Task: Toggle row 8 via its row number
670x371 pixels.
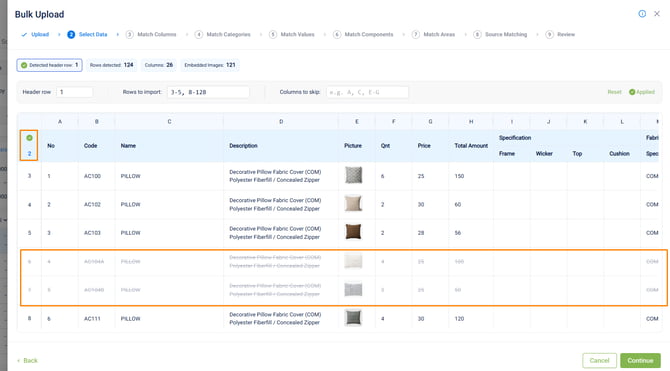Action: (29, 318)
